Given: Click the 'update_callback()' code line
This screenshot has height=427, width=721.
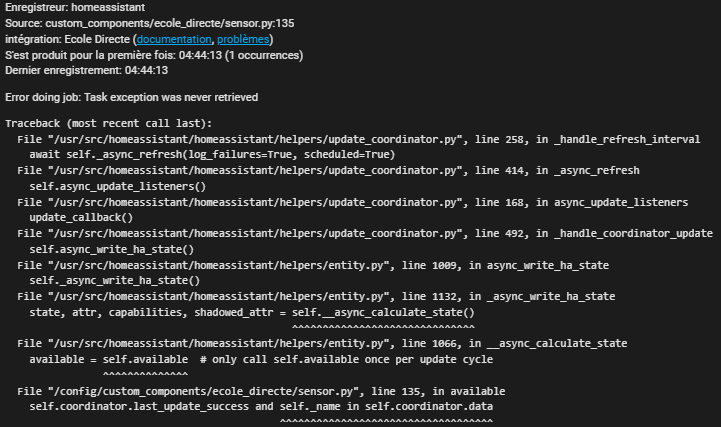Looking at the screenshot, I should (81, 217).
